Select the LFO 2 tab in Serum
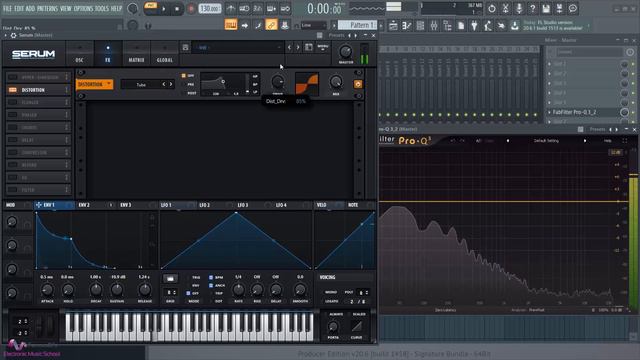 (x=204, y=205)
